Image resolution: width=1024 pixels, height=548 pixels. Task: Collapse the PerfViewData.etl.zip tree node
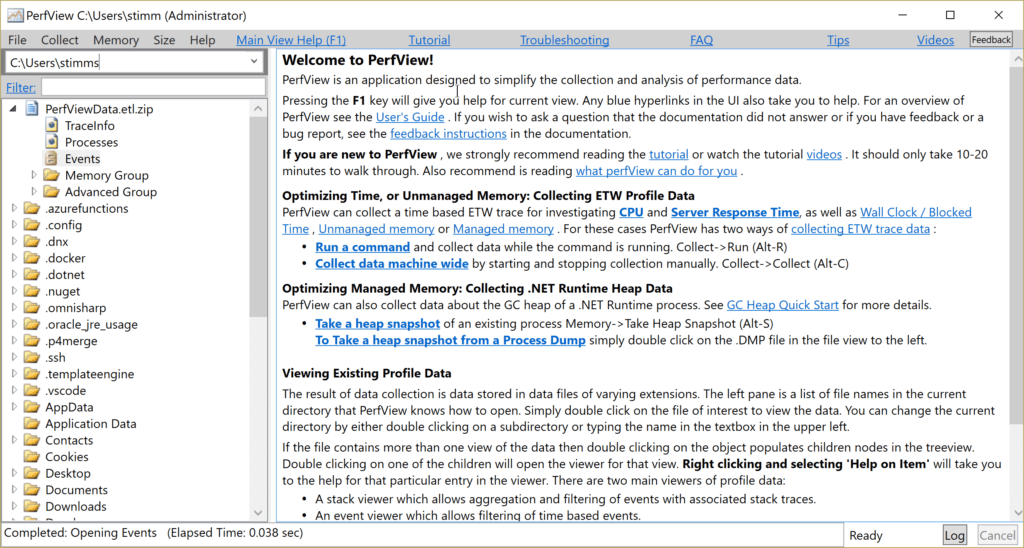(x=14, y=109)
